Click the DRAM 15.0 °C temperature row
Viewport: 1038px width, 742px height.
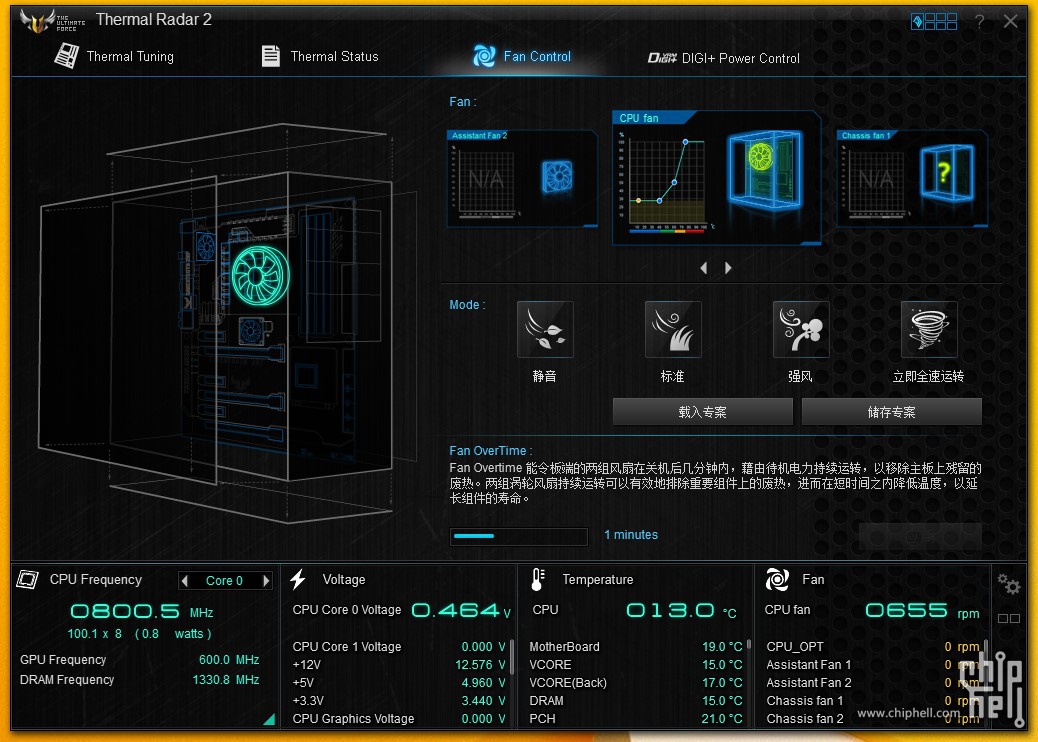pyautogui.click(x=636, y=700)
